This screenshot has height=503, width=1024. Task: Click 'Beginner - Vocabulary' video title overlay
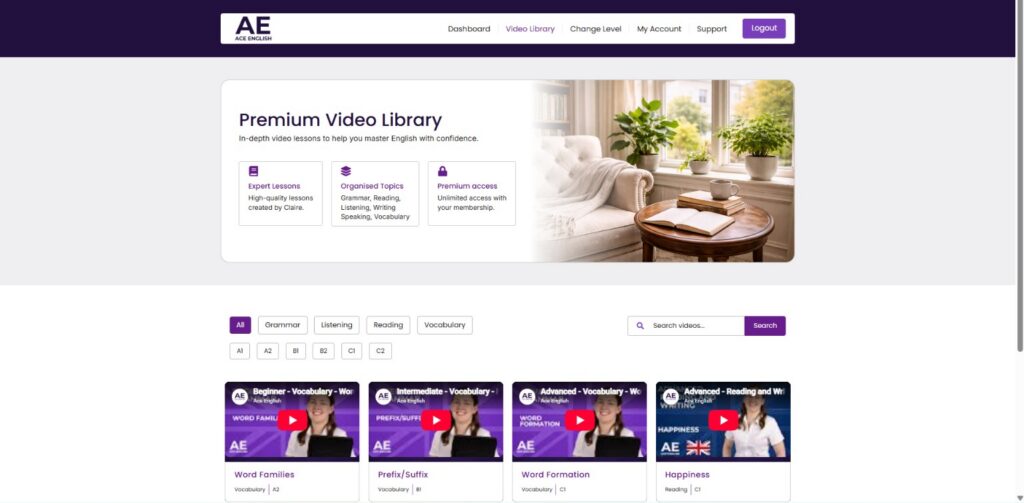pyautogui.click(x=304, y=391)
